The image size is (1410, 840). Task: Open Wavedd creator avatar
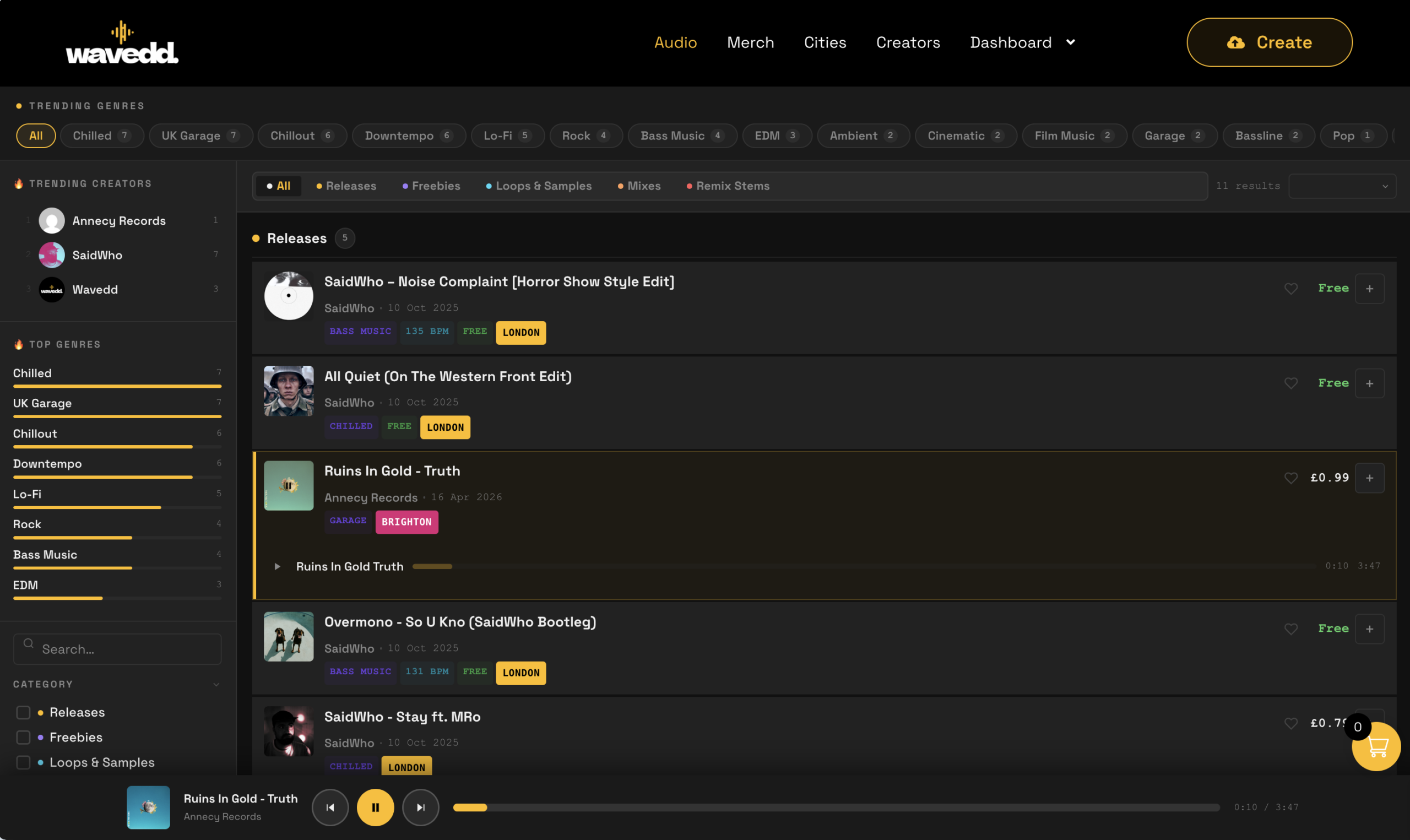(51, 290)
